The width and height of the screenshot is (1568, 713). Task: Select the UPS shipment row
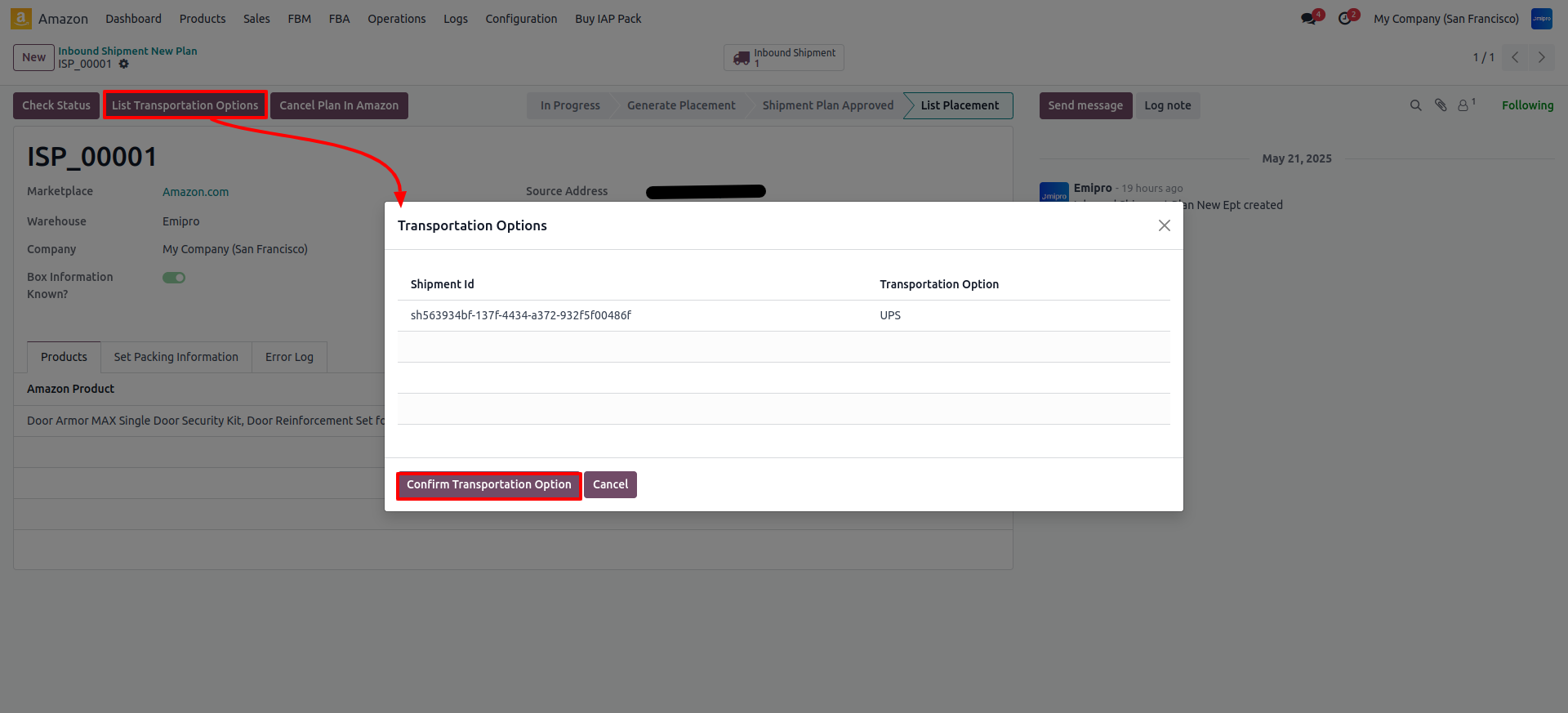[x=782, y=315]
